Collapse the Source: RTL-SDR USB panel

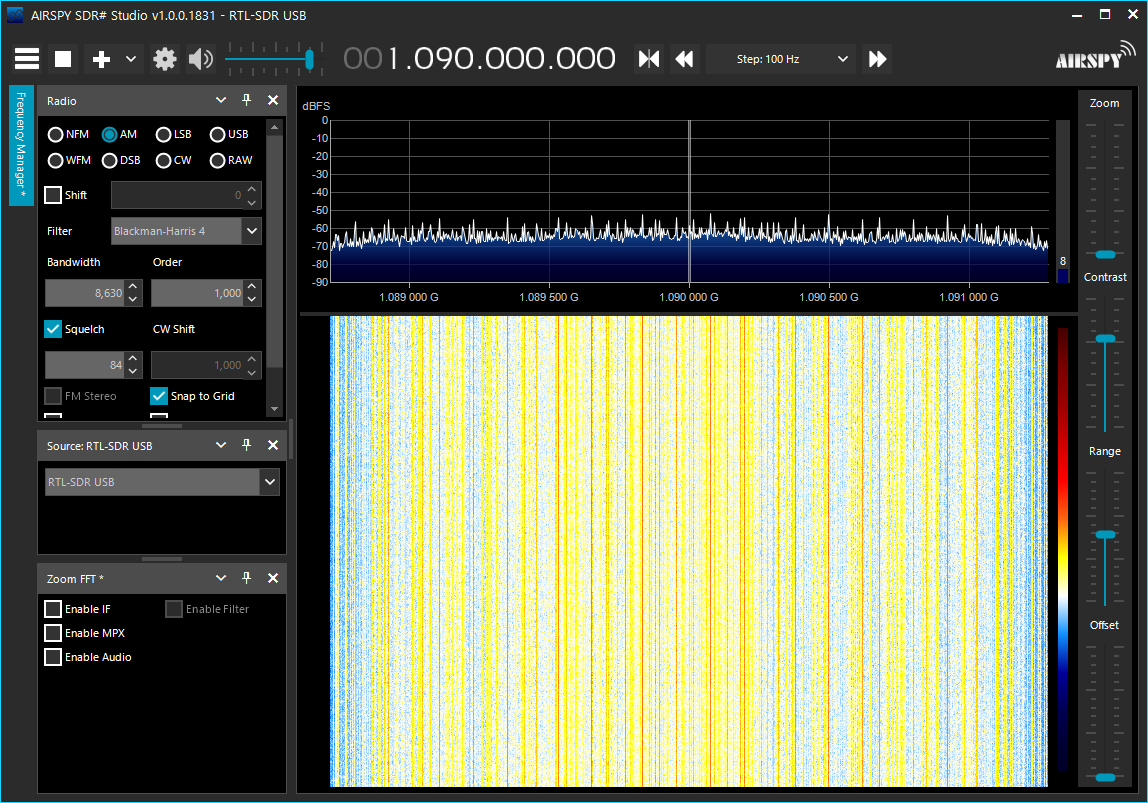(220, 445)
